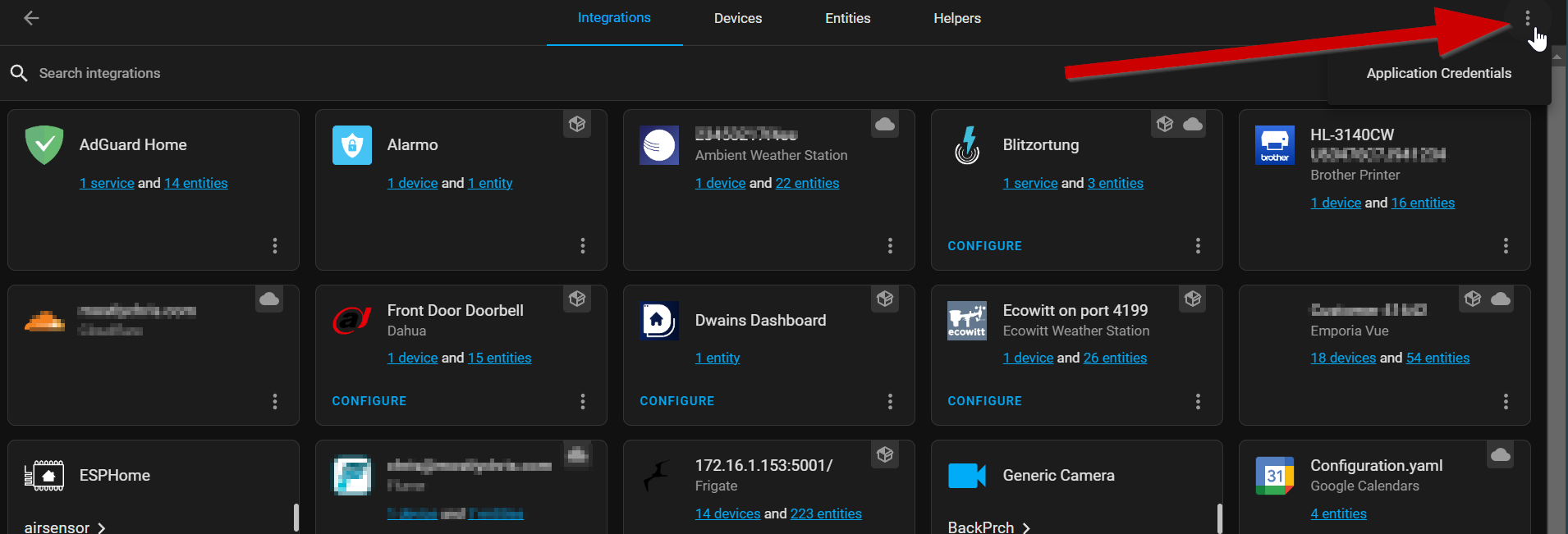Click the Dwains Dashboard house icon

click(659, 321)
